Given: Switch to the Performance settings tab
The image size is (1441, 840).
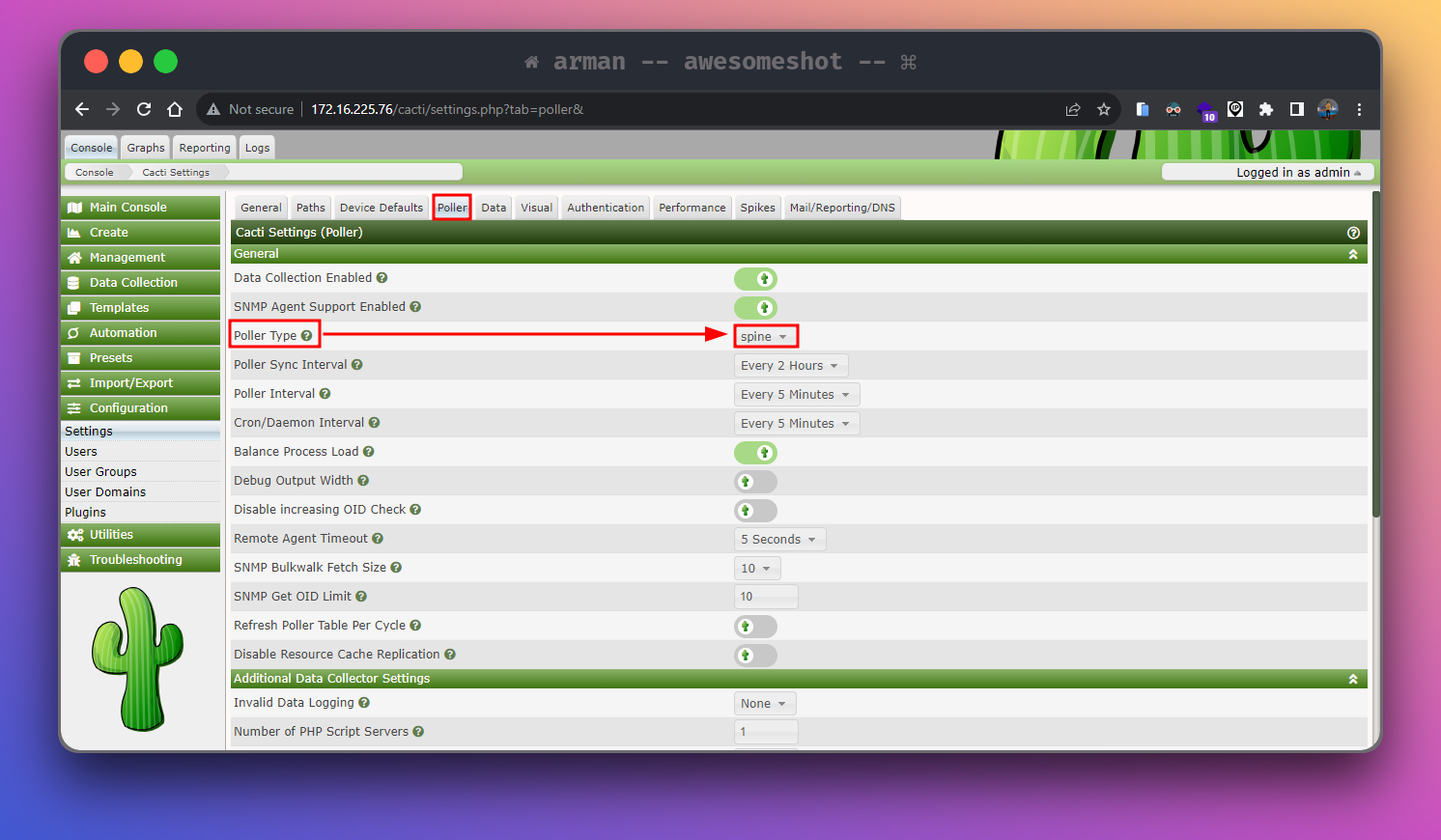Looking at the screenshot, I should click(x=692, y=208).
